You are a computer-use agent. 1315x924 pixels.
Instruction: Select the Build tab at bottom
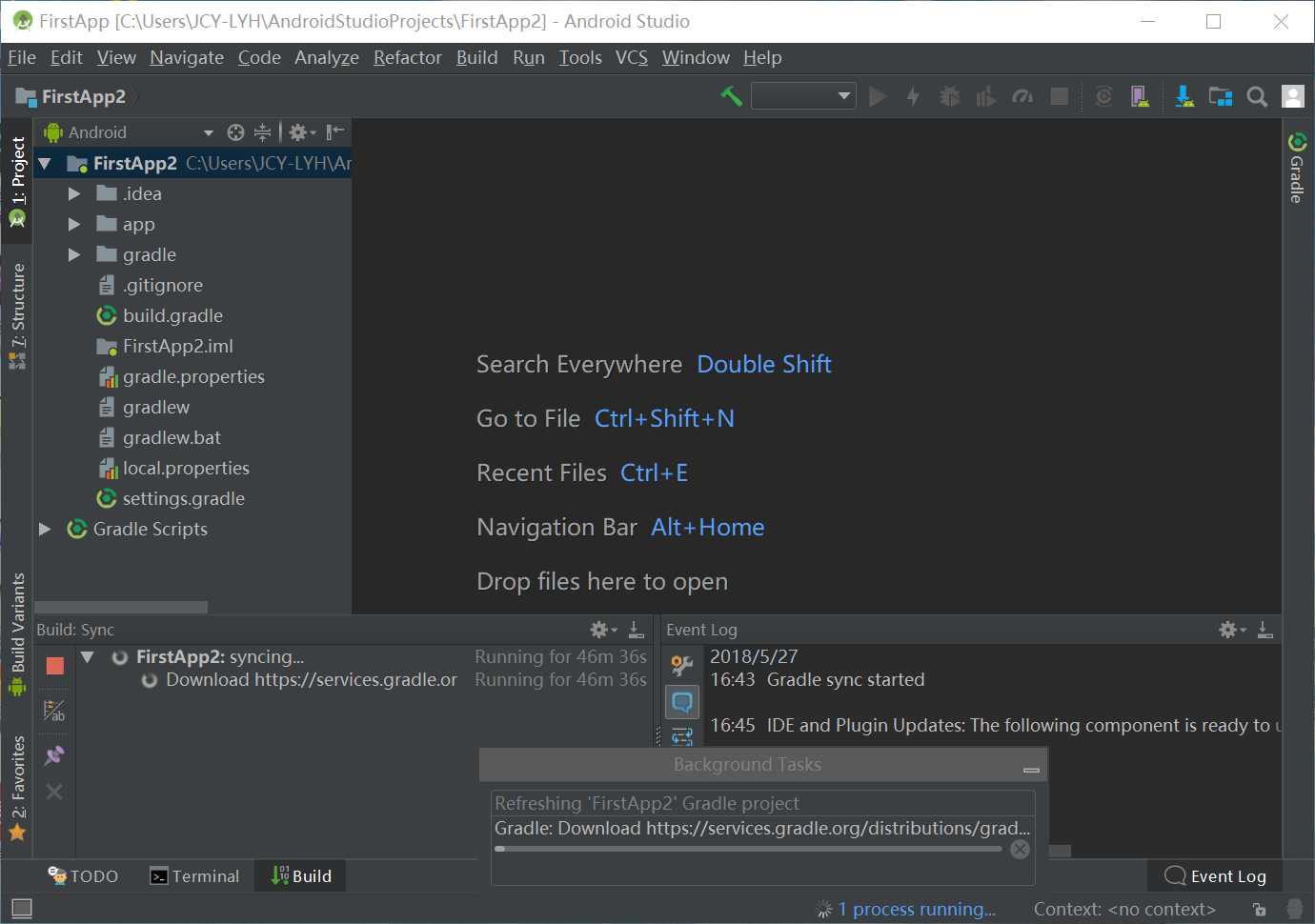(x=301, y=876)
